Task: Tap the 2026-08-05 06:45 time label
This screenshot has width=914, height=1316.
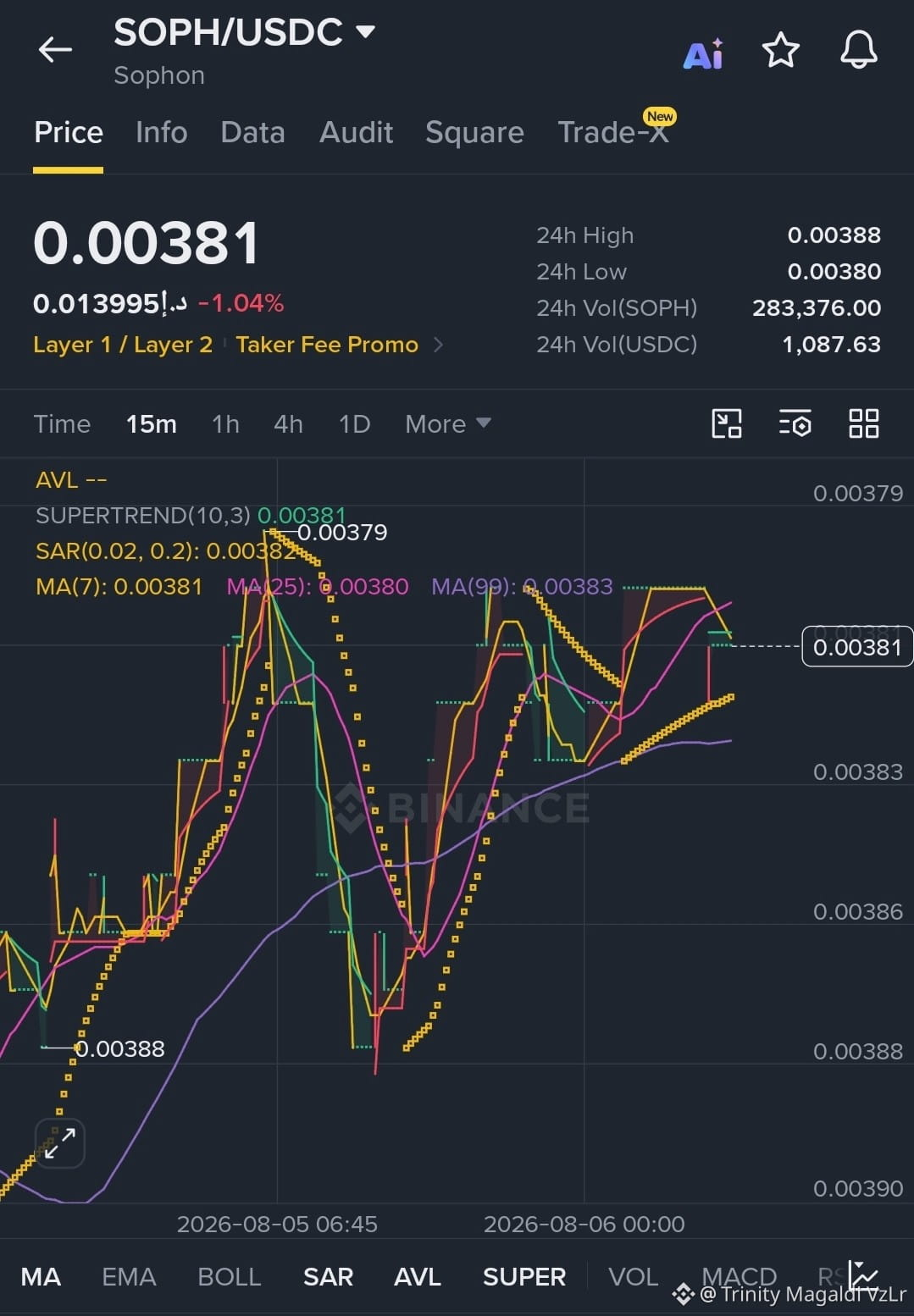Action: point(277,1224)
